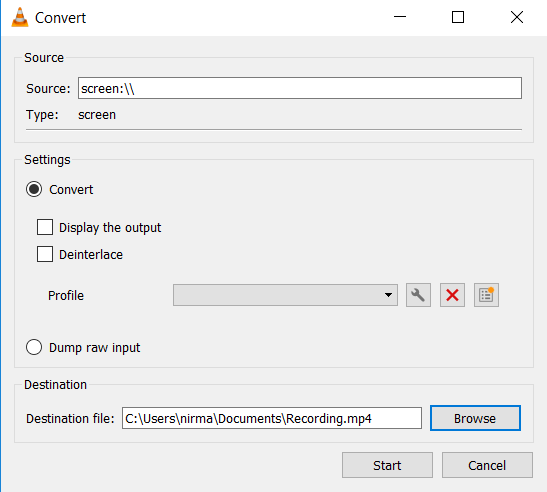Browse for a destination file
547x492 pixels.
pos(475,418)
